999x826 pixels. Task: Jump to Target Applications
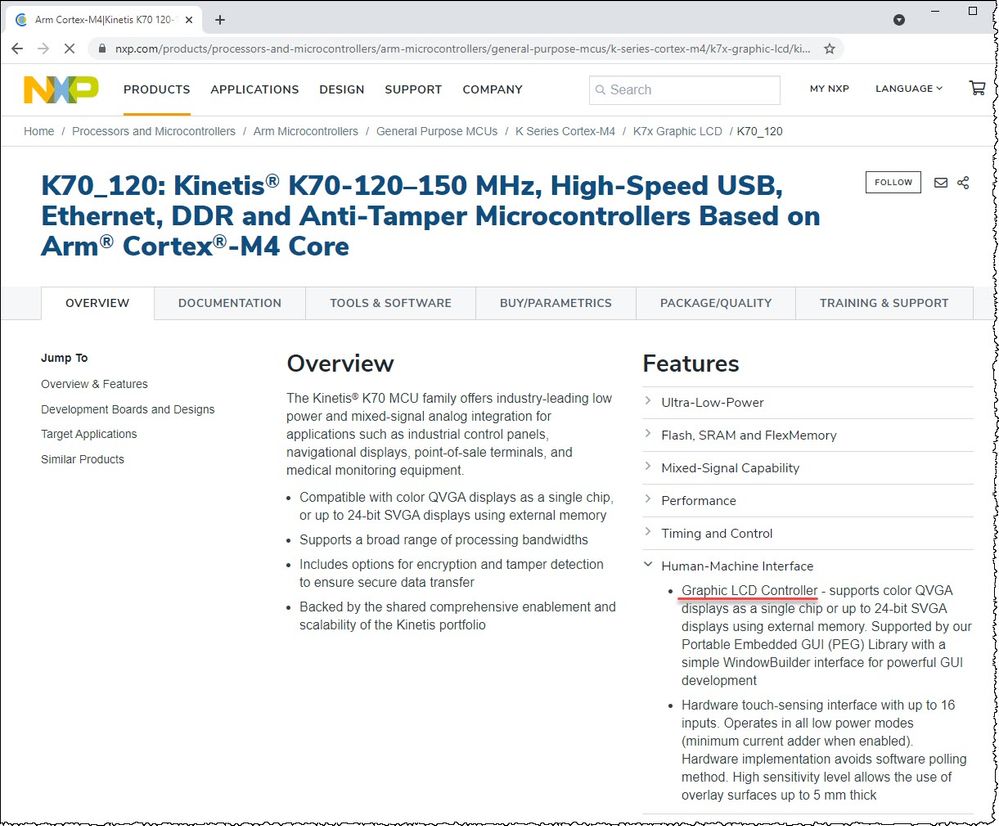[89, 434]
